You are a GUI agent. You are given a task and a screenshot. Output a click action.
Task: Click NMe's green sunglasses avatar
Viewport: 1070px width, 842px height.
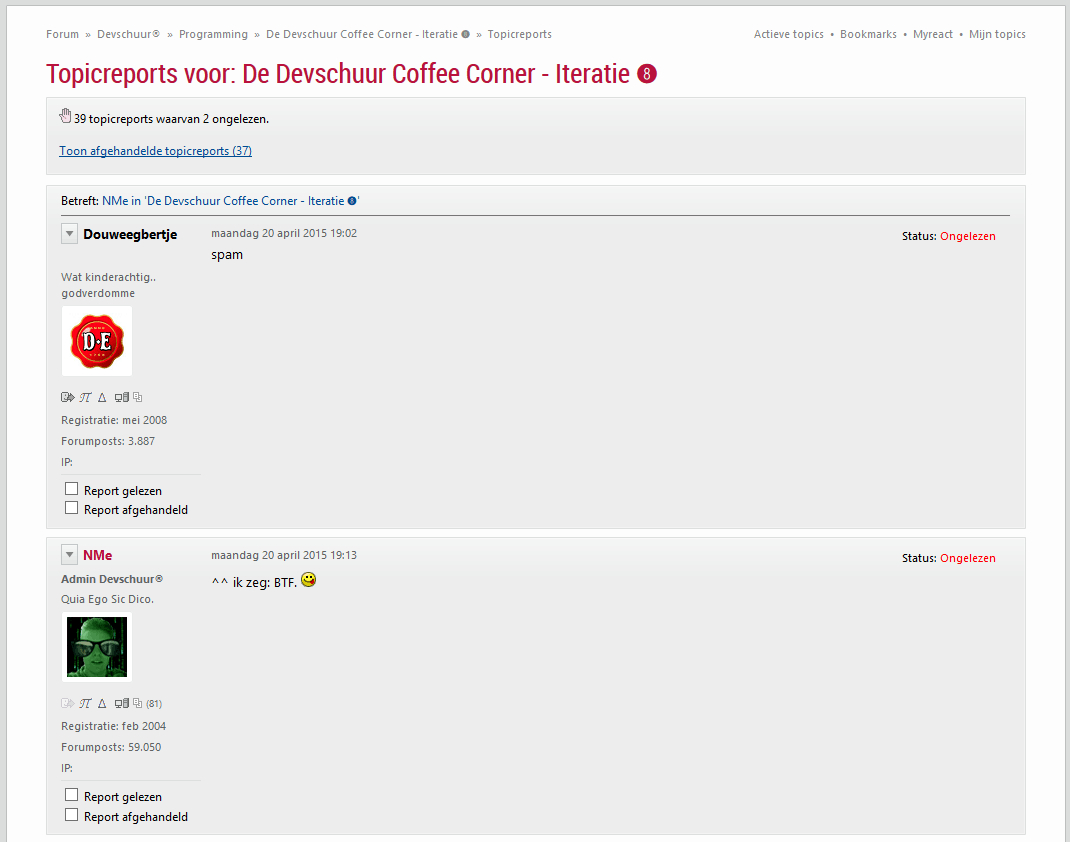97,647
